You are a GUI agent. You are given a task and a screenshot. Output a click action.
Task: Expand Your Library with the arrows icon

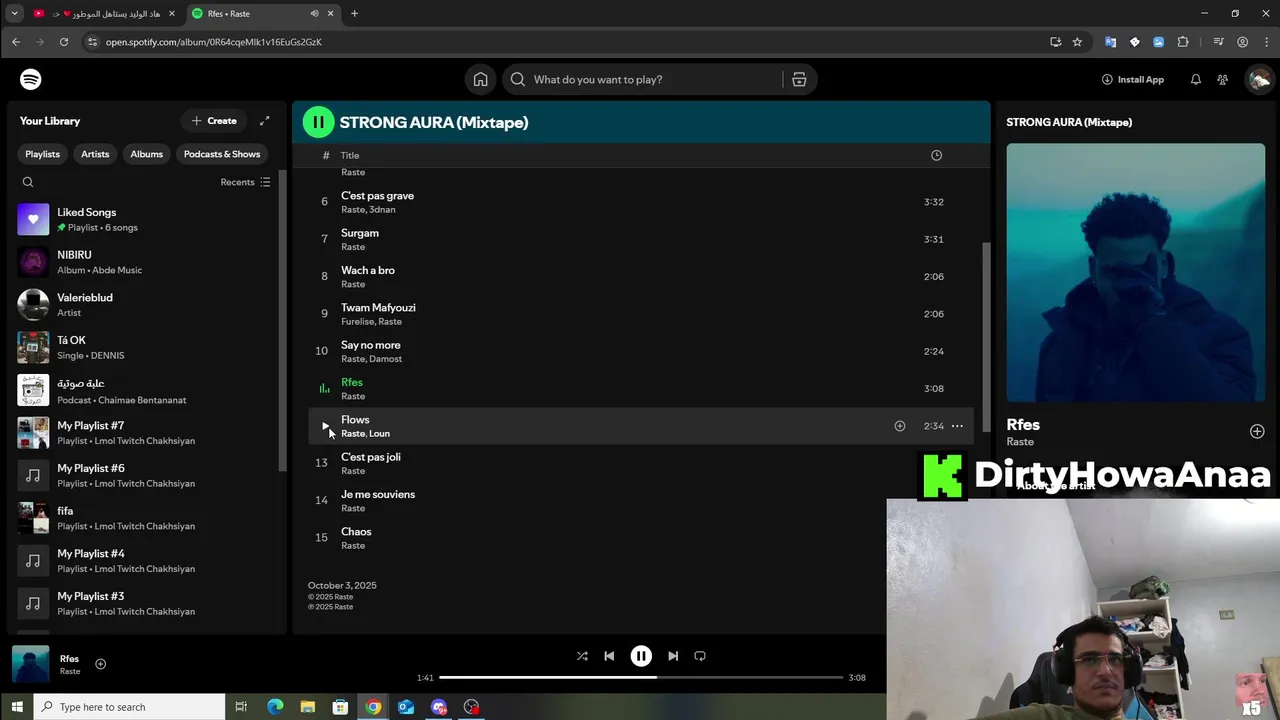265,121
